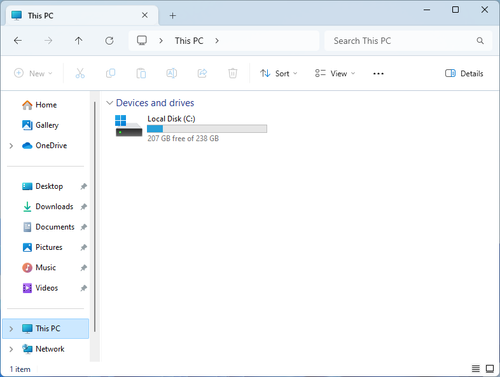Expand the Network tree node
Screen dimensions: 500x377
(11, 349)
